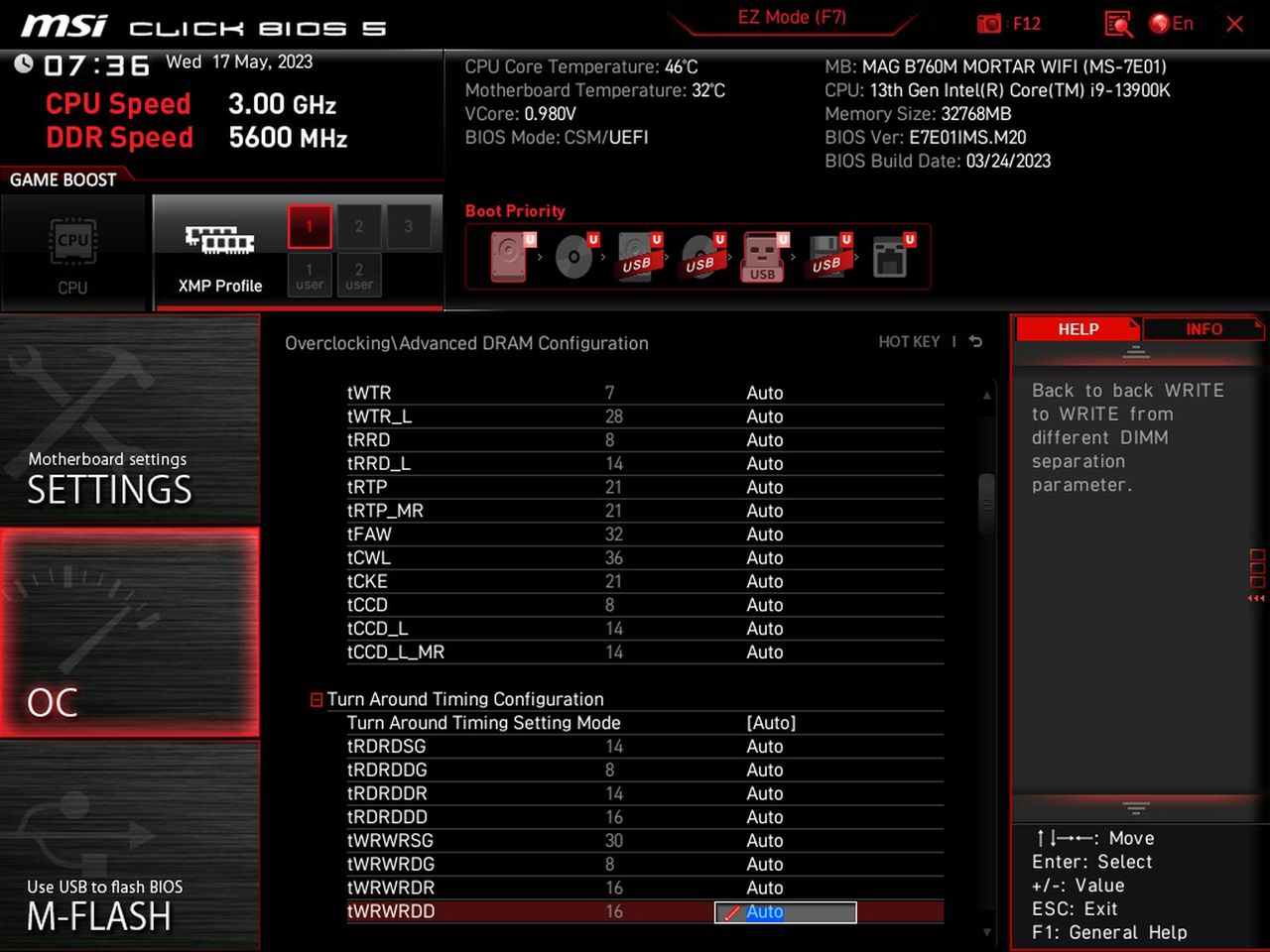Select the USB key boot device icon
Screen dimensions: 1270x952
tap(765, 257)
